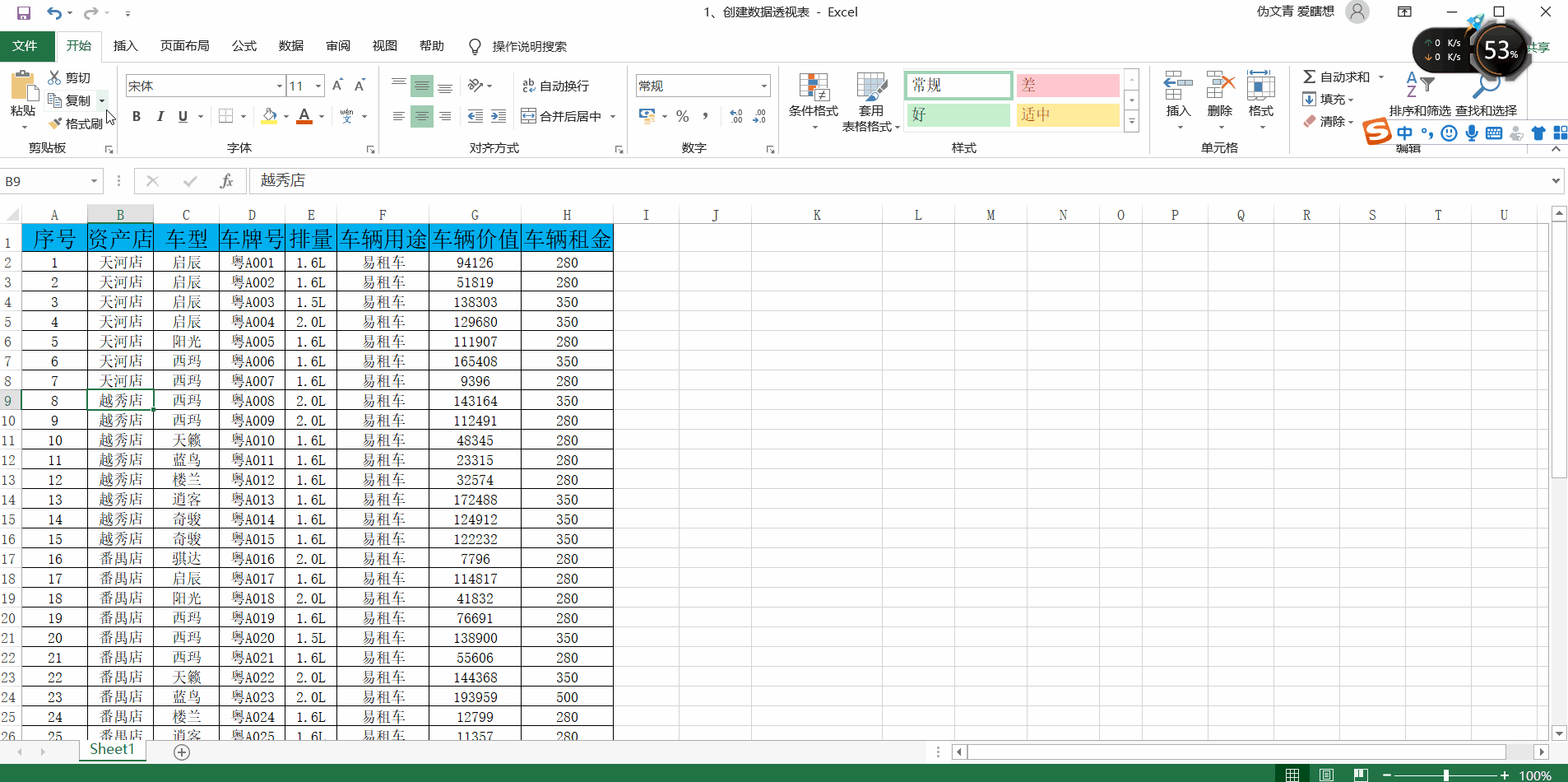This screenshot has width=1568, height=782.
Task: Apply the Good (好) cell style
Action: click(958, 114)
